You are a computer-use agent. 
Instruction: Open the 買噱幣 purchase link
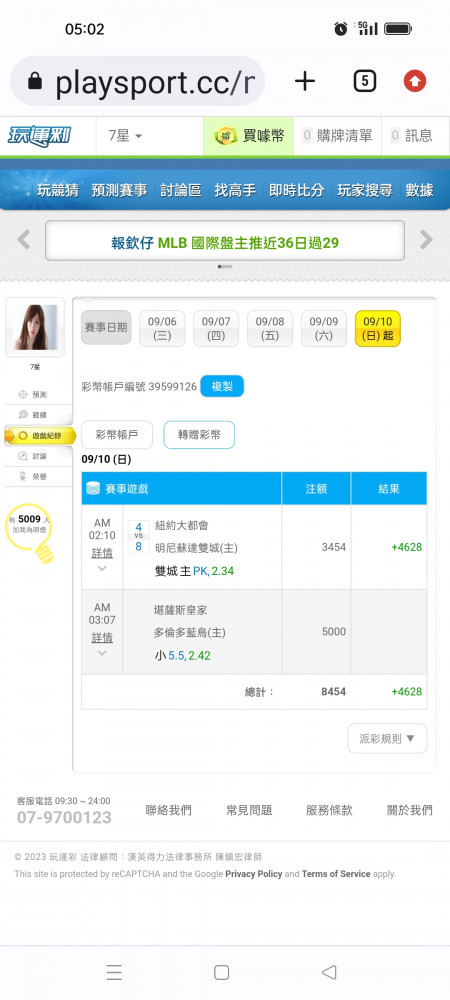pyautogui.click(x=249, y=136)
